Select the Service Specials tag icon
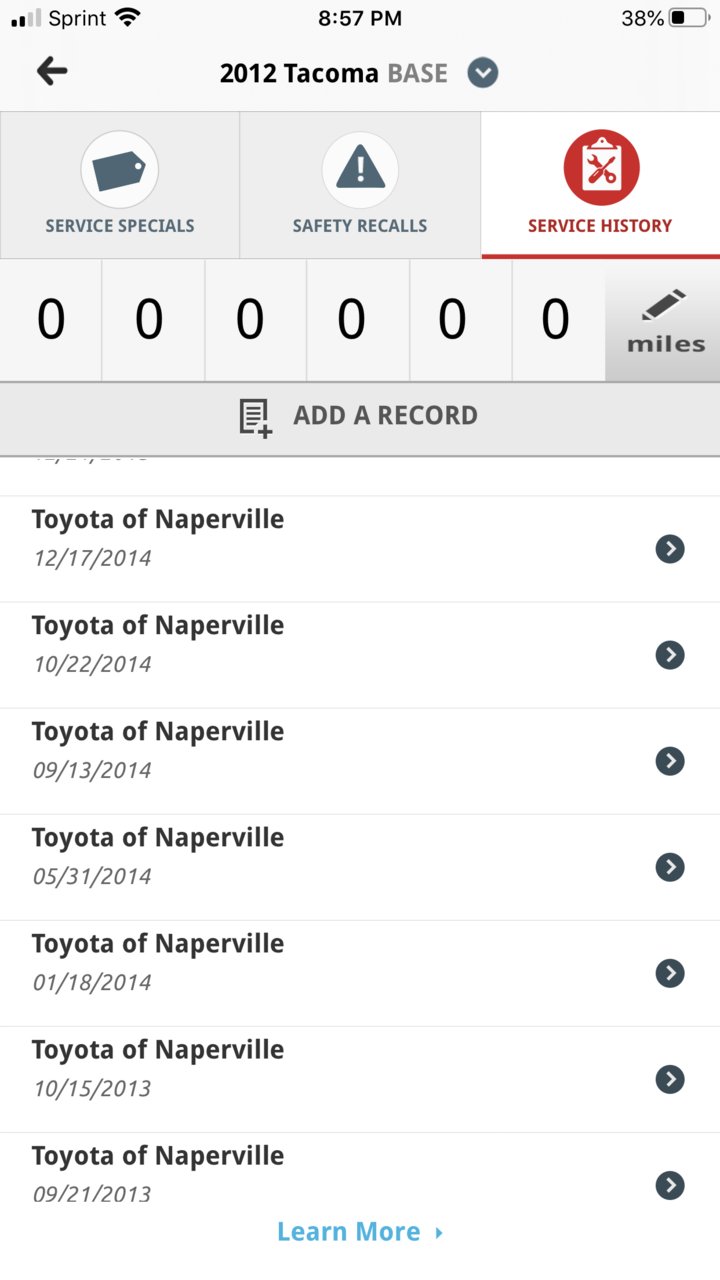 (119, 171)
